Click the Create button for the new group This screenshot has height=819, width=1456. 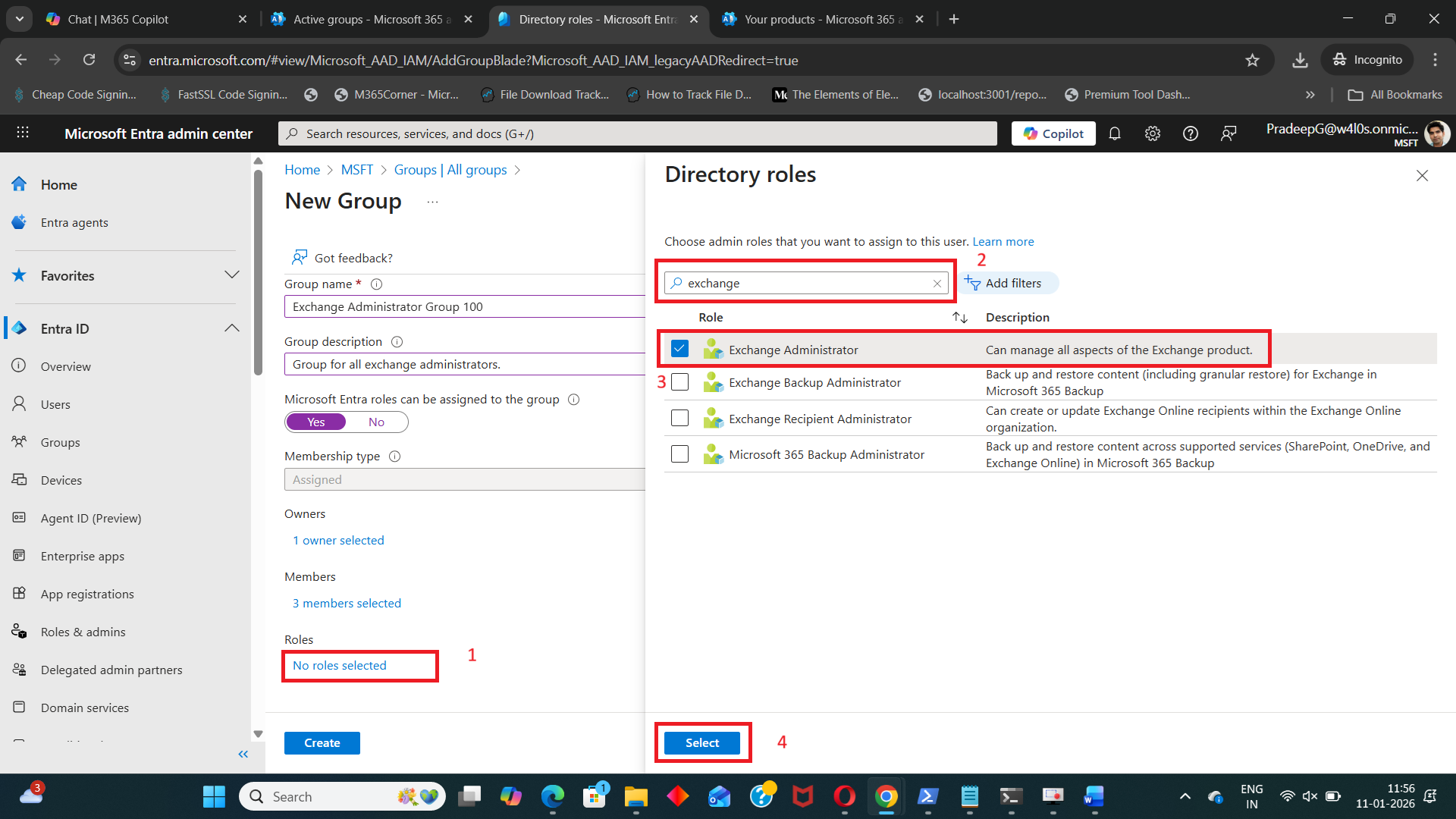point(322,742)
